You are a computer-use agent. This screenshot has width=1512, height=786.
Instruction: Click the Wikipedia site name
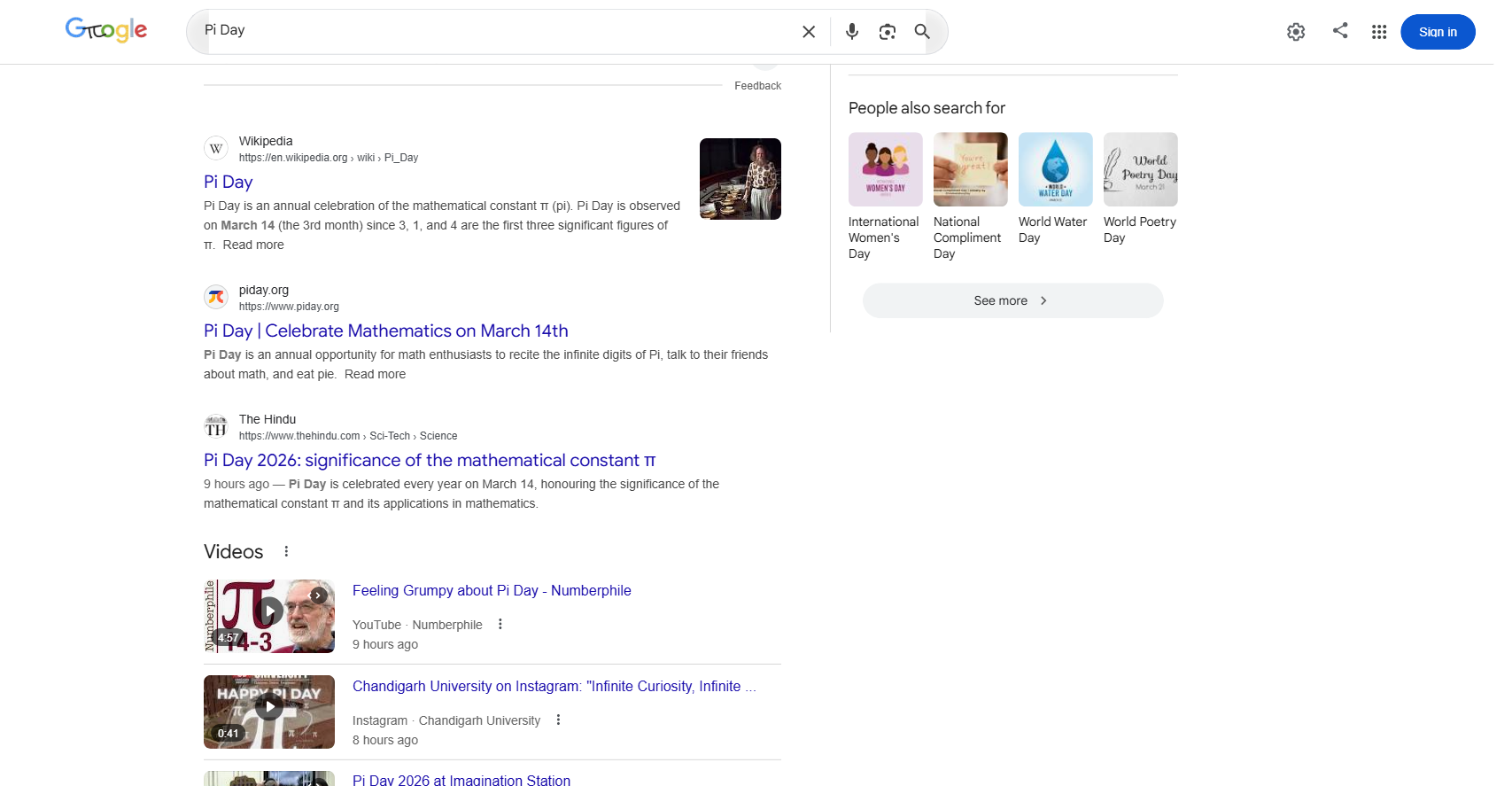click(266, 141)
